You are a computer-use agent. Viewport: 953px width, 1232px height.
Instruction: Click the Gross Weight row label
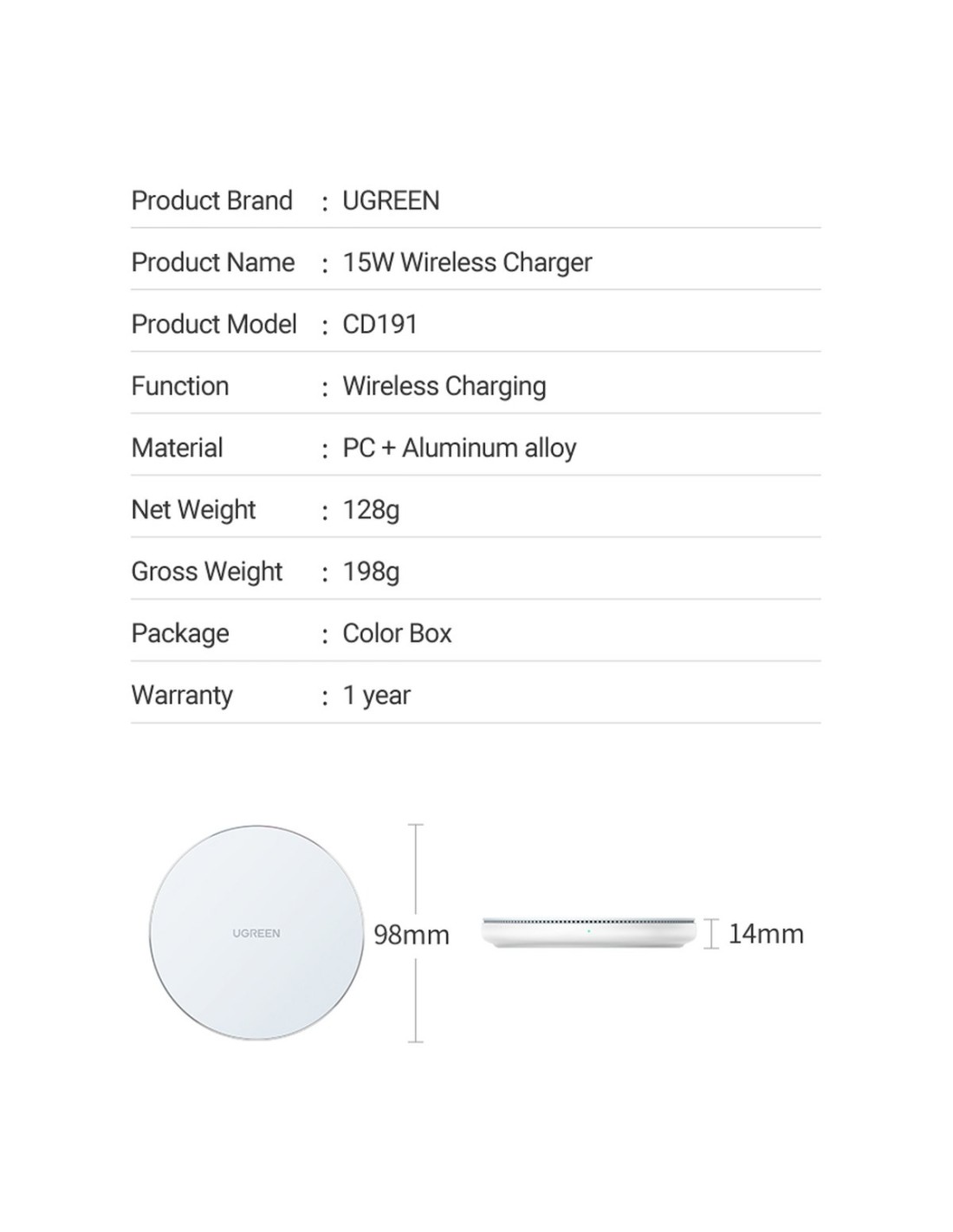(206, 572)
